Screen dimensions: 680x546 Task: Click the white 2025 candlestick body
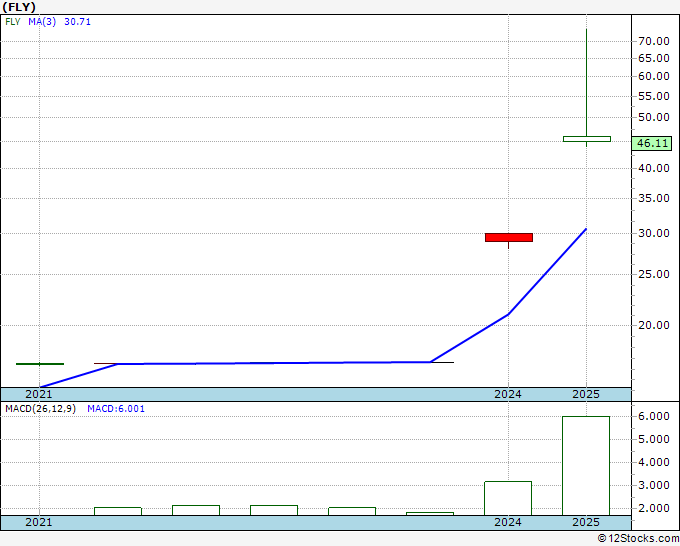pos(587,139)
